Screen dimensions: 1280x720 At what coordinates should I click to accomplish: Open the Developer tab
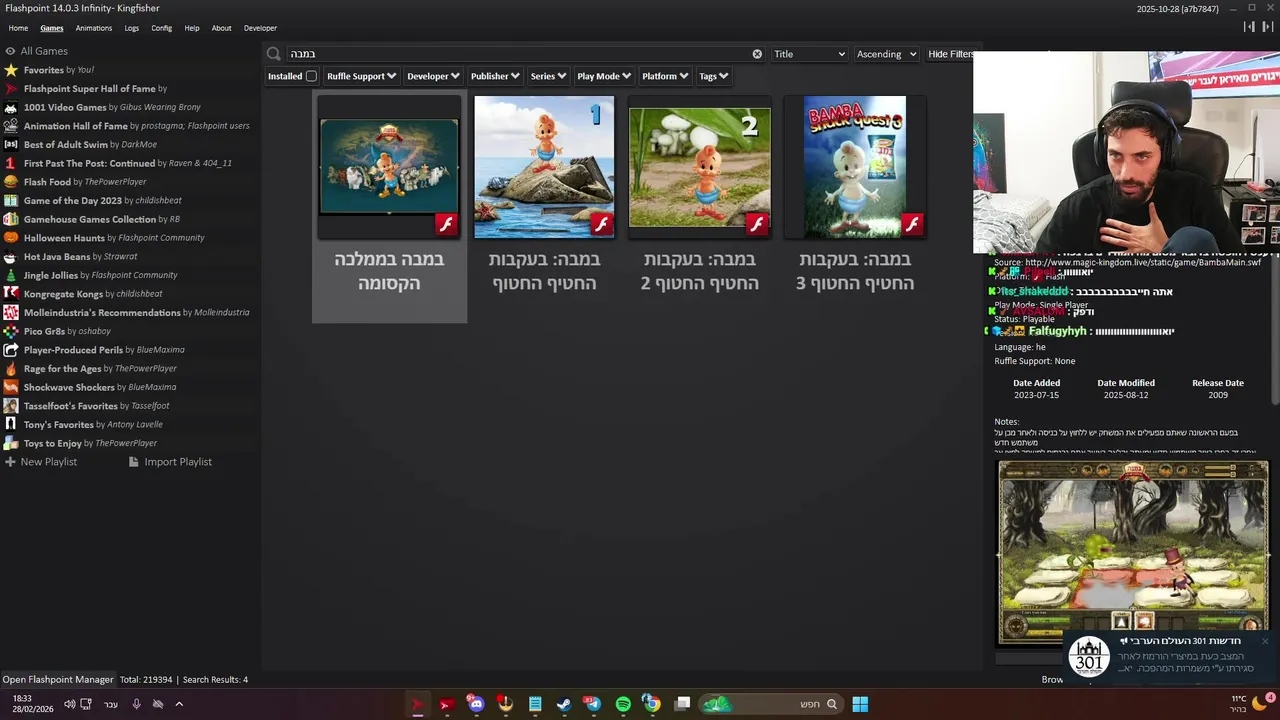[260, 28]
